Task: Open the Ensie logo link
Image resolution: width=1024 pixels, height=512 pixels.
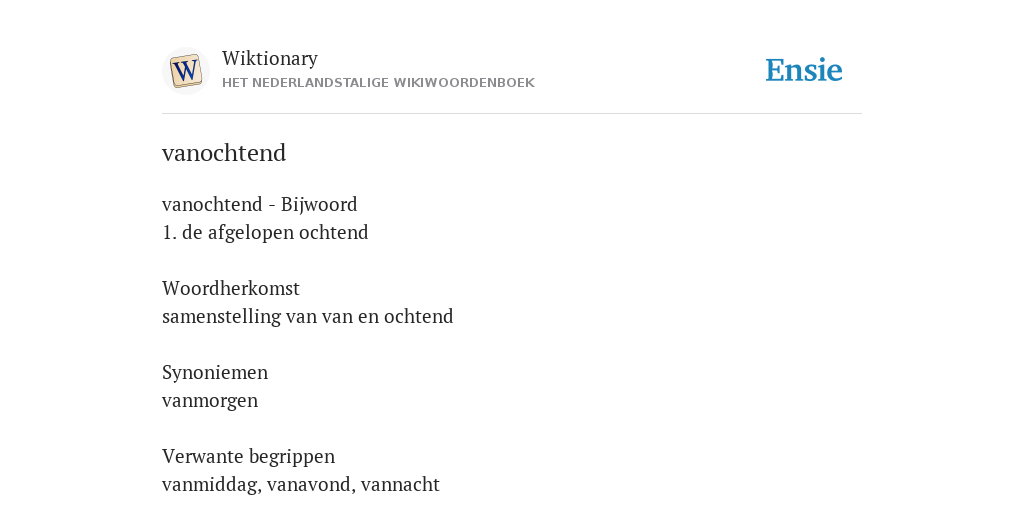Action: 803,70
